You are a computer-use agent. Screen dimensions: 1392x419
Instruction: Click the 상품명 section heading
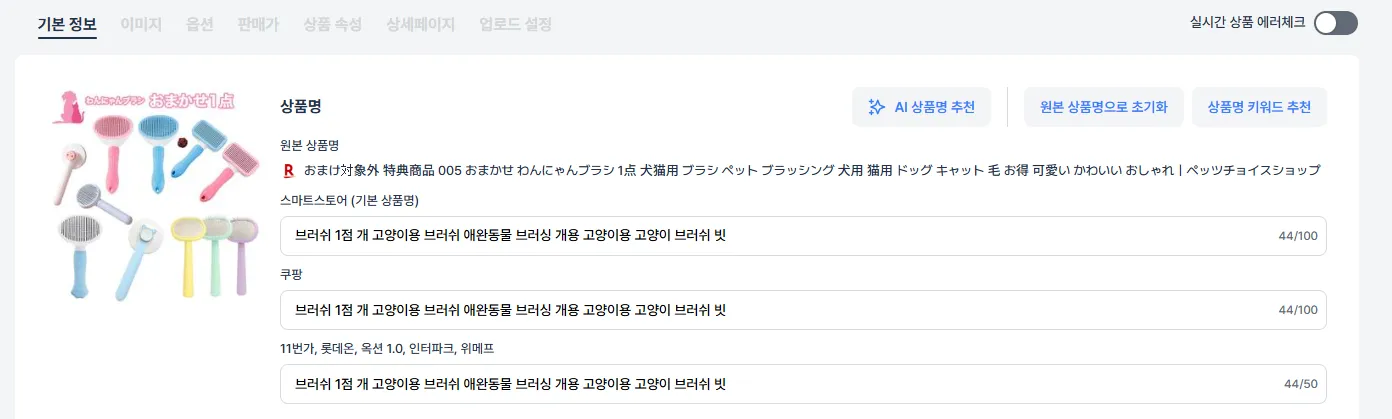pyautogui.click(x=301, y=106)
